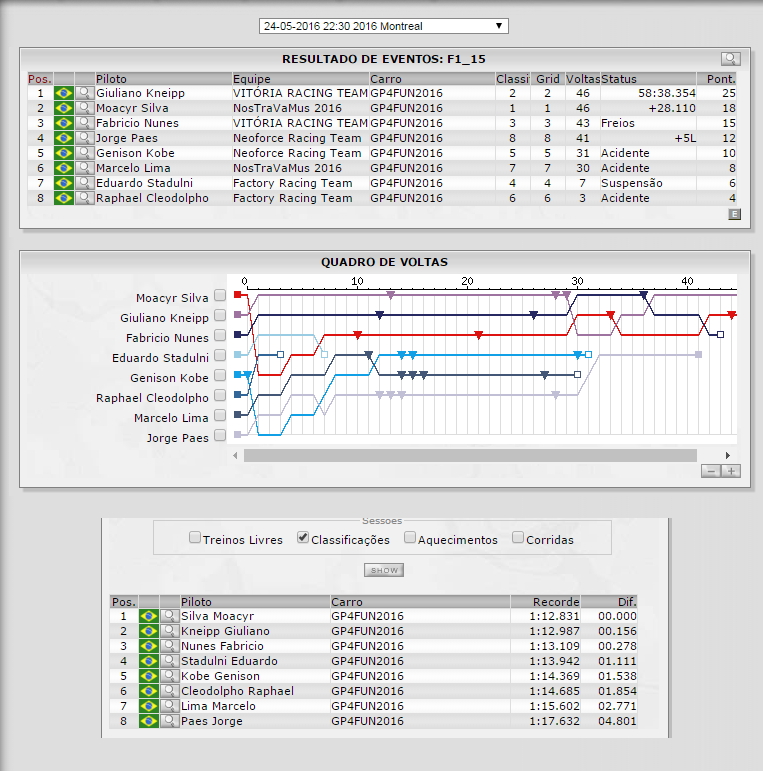Click magnifier icon next to Giuliano Kneipp result
Viewport: 763px width, 771px height.
click(x=84, y=93)
